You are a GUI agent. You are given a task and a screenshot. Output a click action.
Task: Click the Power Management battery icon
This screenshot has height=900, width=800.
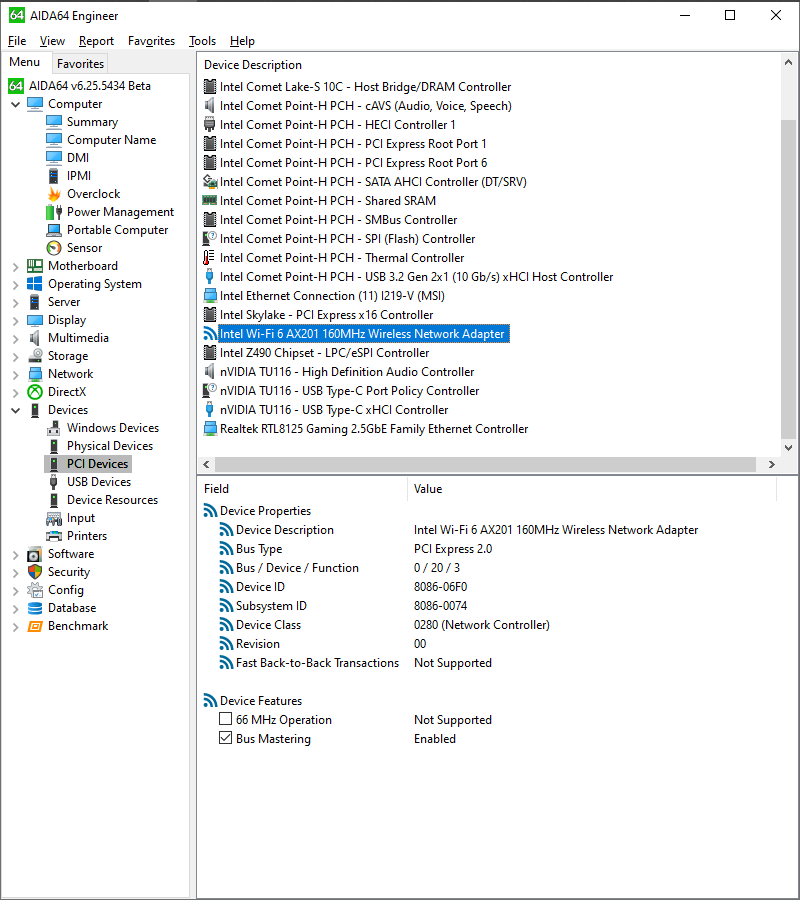(54, 212)
